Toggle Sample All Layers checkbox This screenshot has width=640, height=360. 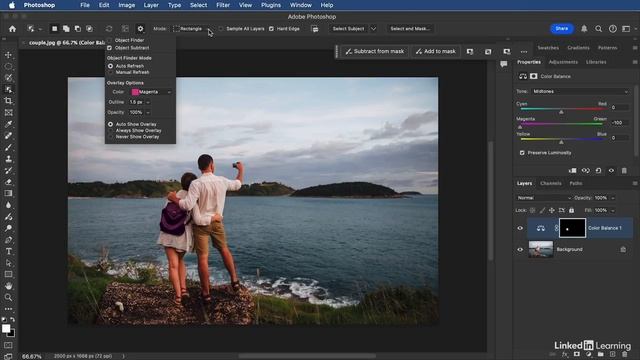pyautogui.click(x=221, y=29)
